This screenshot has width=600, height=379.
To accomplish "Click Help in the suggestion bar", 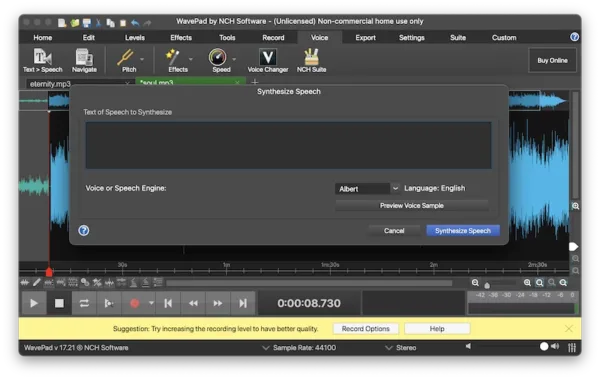I will [x=437, y=328].
